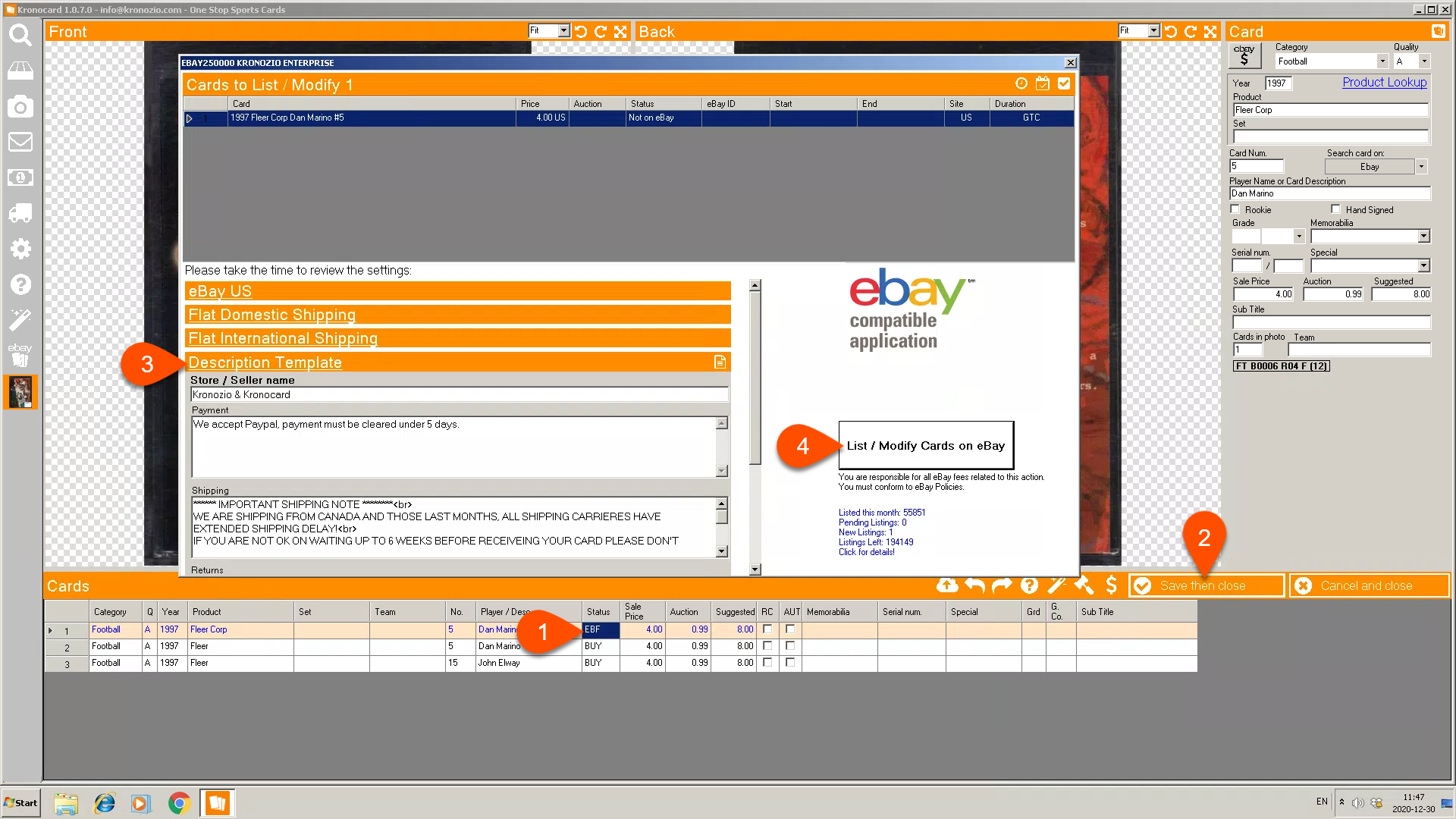
Task: Click the eBay price lookup icon in Card panel
Action: 1244,56
